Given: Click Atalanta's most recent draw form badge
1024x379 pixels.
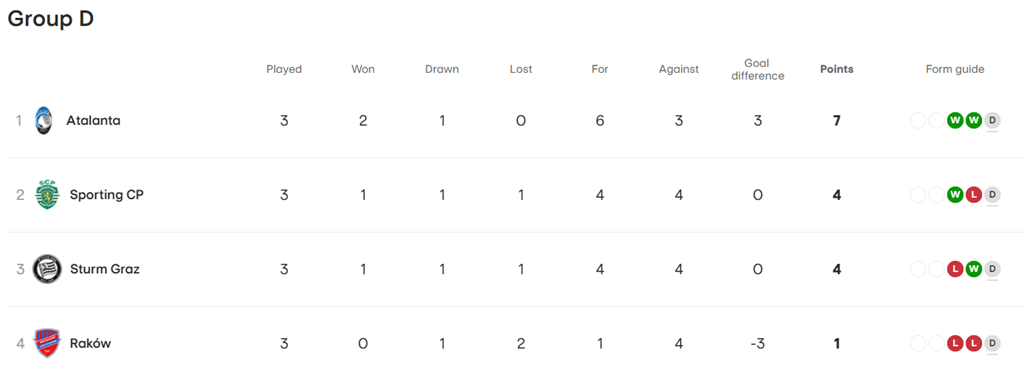Looking at the screenshot, I should pos(992,120).
